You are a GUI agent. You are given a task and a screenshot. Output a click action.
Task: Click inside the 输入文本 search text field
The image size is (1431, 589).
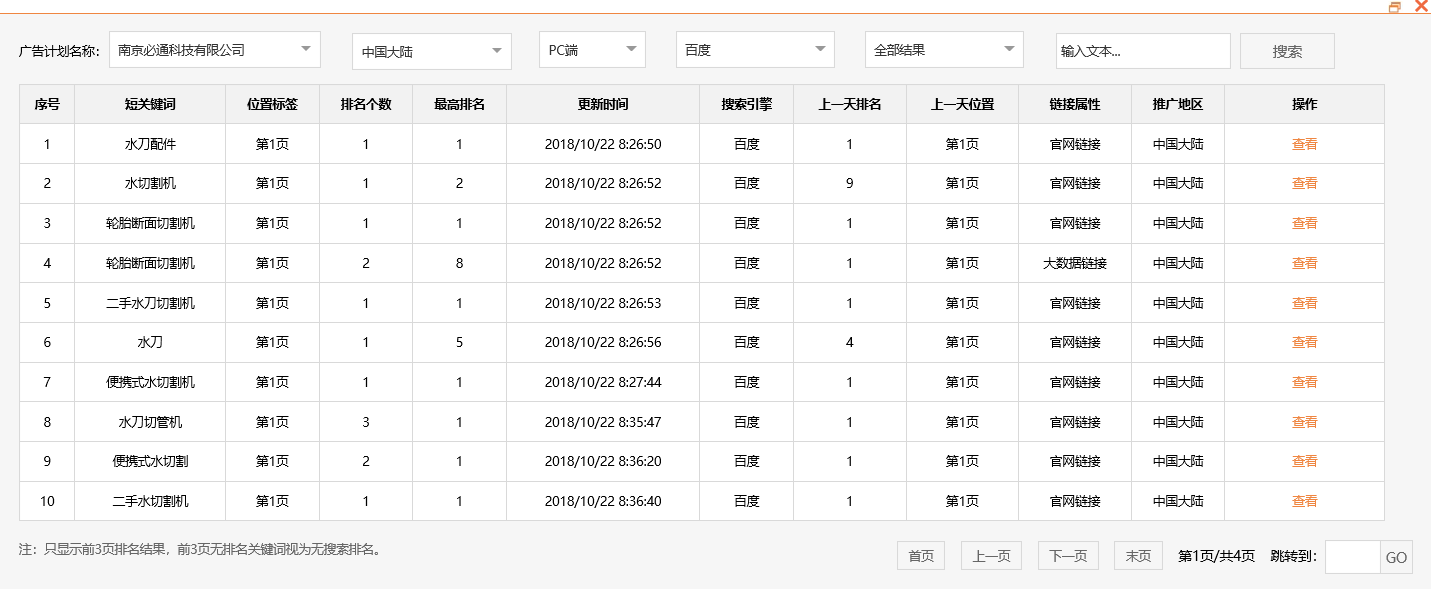point(1143,49)
